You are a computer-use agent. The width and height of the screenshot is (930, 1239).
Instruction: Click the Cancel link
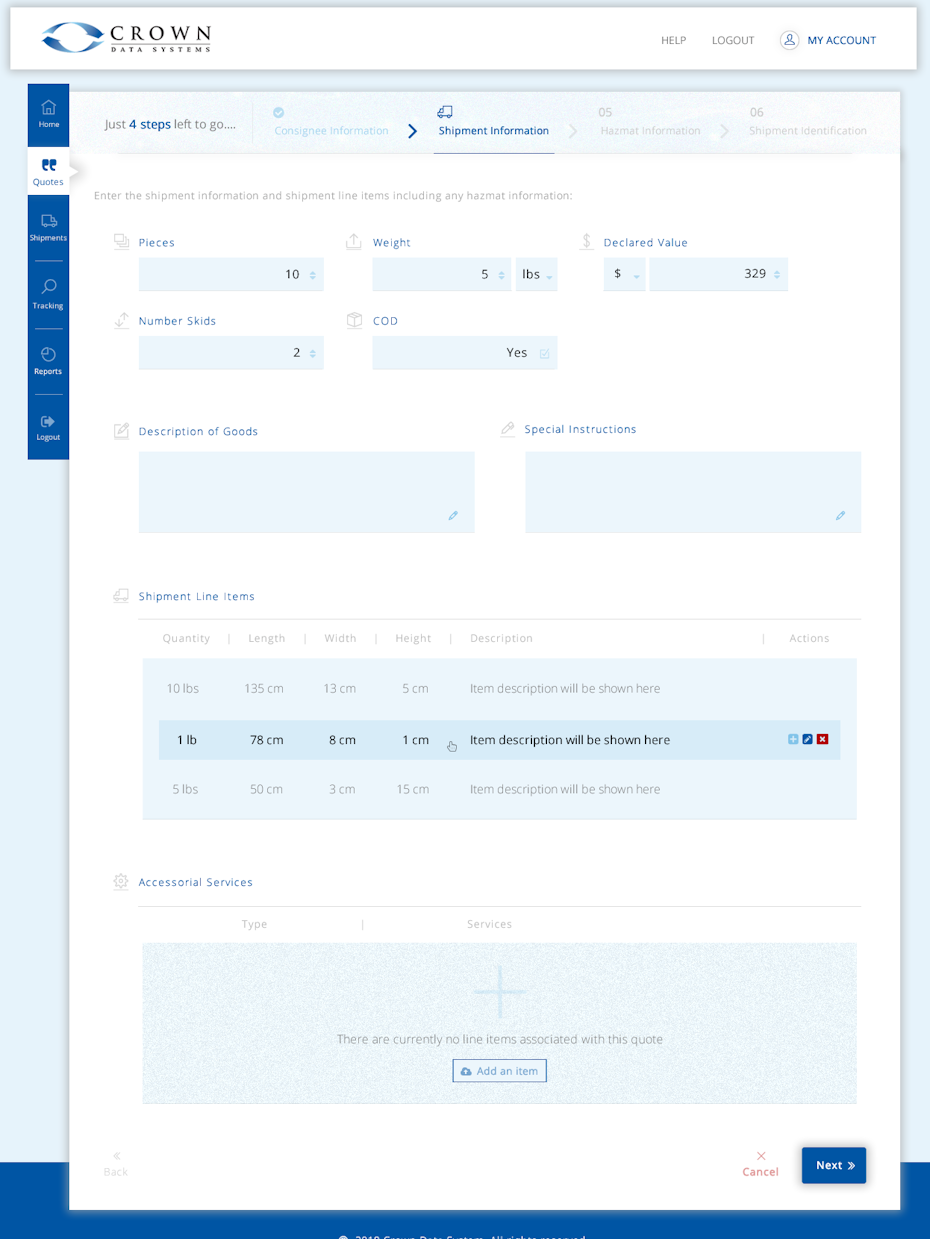(760, 1164)
